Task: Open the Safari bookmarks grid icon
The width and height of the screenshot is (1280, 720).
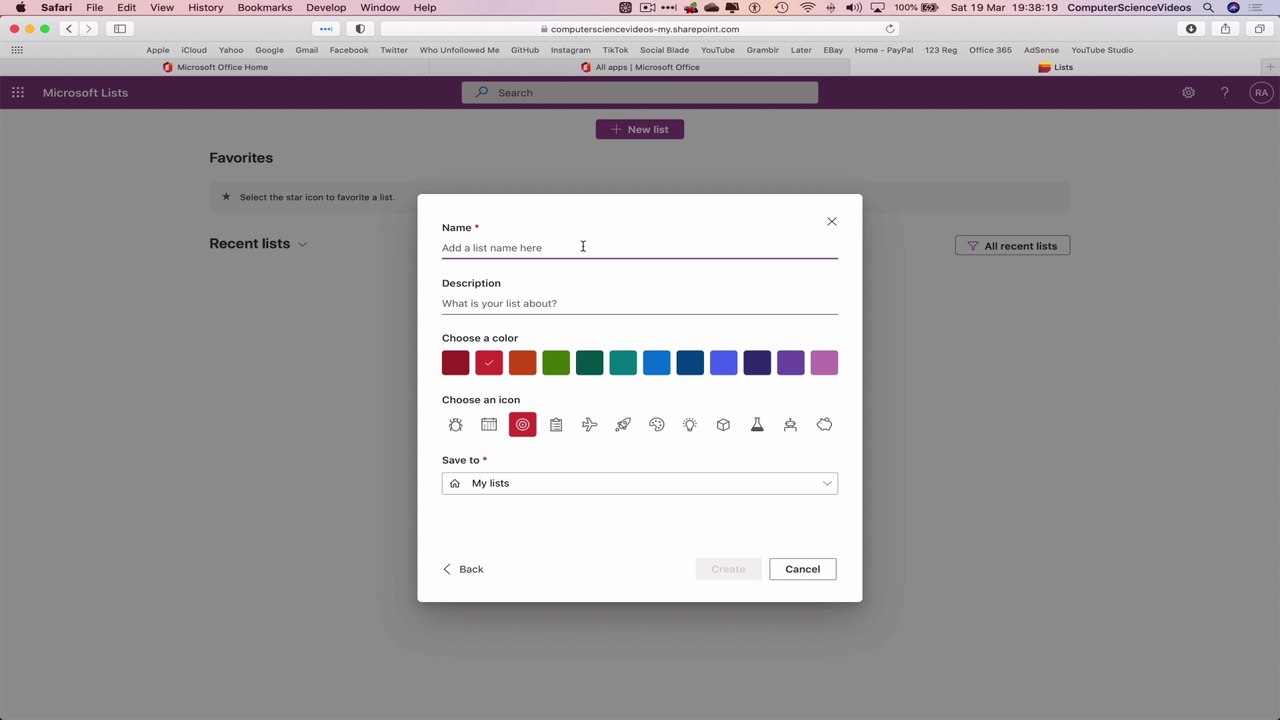Action: pyautogui.click(x=17, y=50)
